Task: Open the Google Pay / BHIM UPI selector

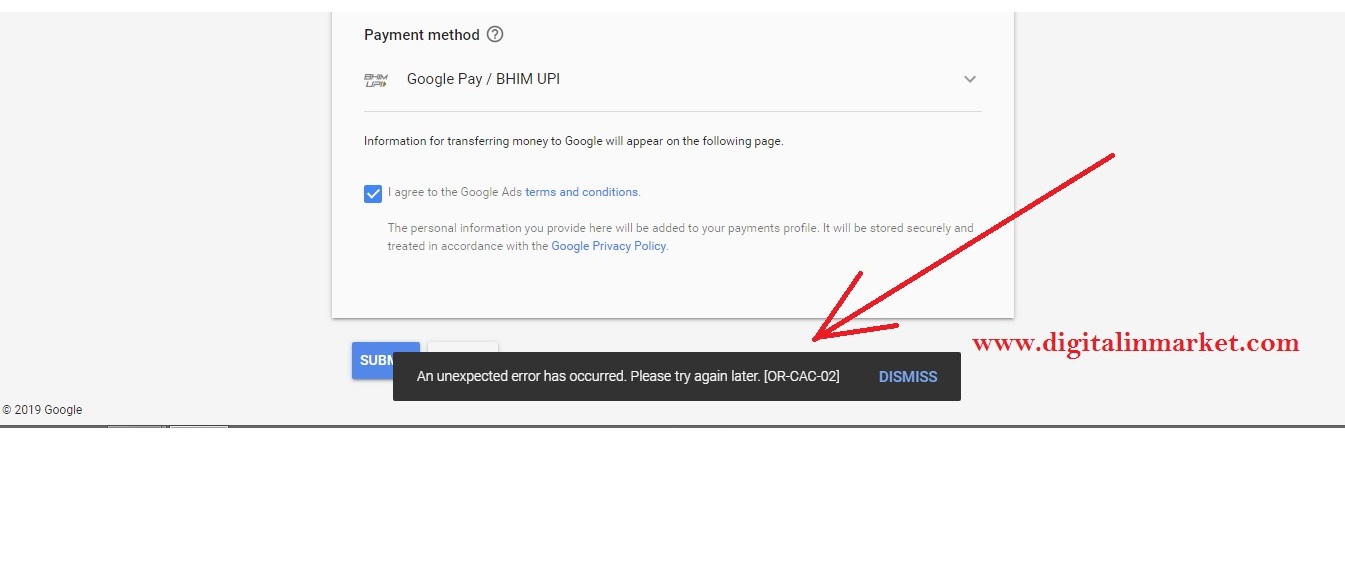Action: coord(672,79)
